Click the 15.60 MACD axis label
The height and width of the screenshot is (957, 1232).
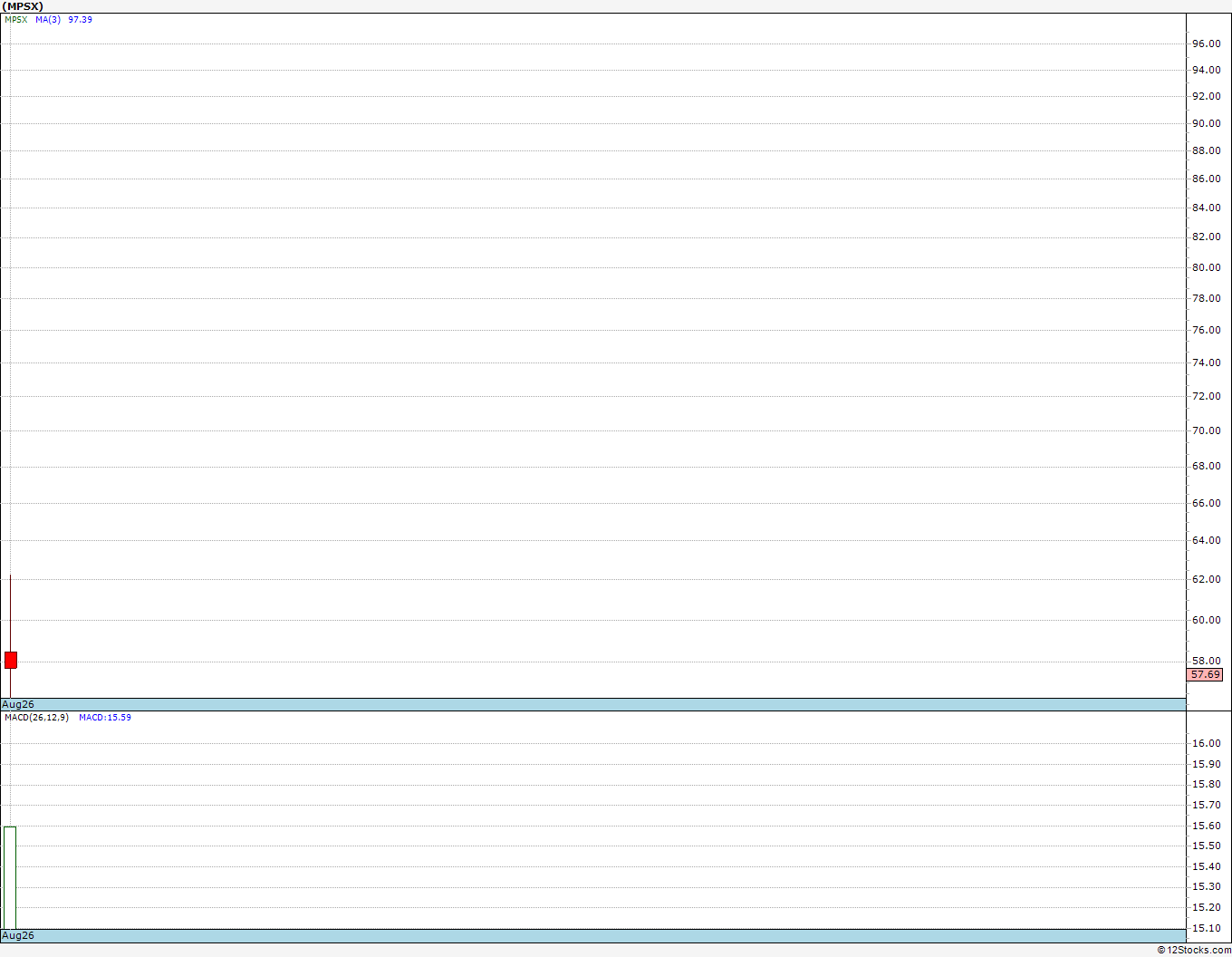coord(1206,826)
